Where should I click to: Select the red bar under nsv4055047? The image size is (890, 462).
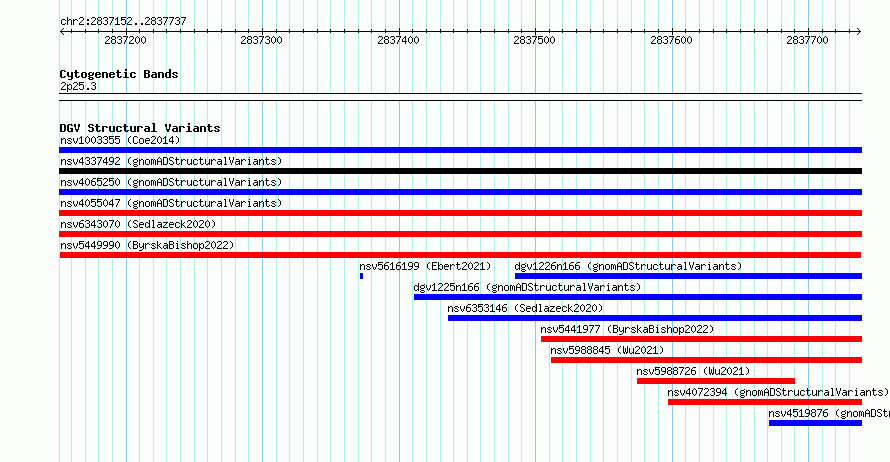coord(460,213)
